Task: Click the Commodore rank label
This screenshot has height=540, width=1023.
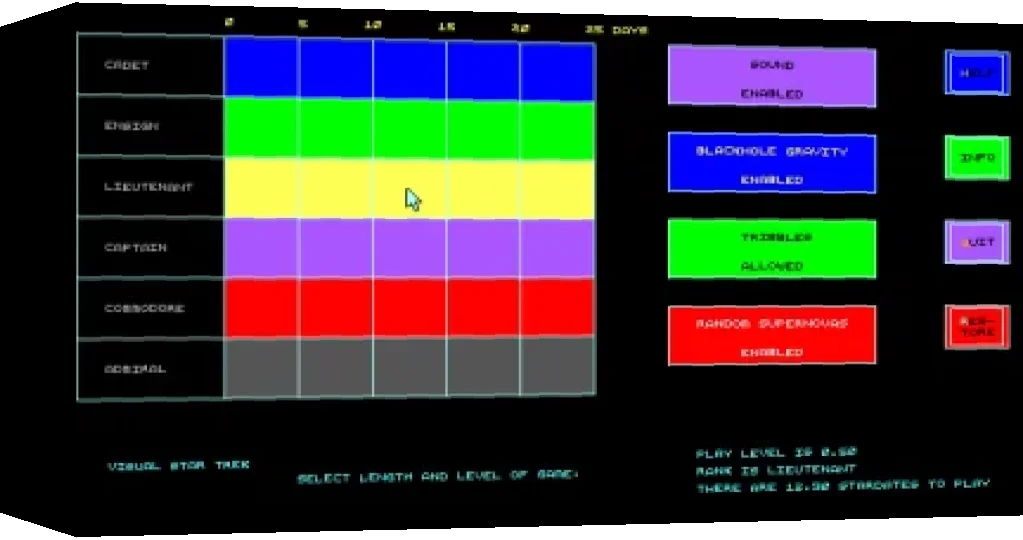Action: [144, 308]
